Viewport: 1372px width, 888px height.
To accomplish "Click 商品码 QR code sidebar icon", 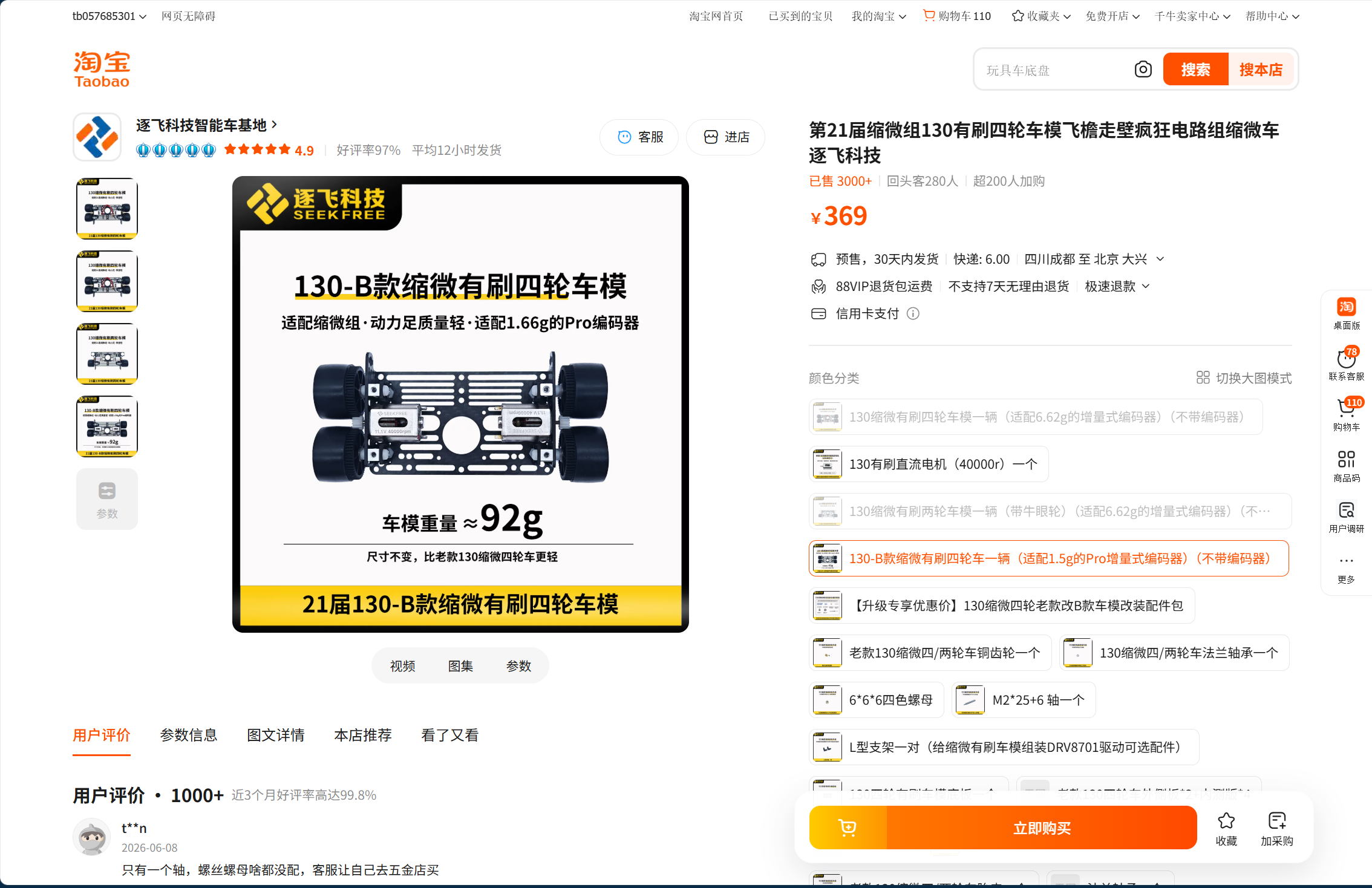I will pyautogui.click(x=1346, y=466).
